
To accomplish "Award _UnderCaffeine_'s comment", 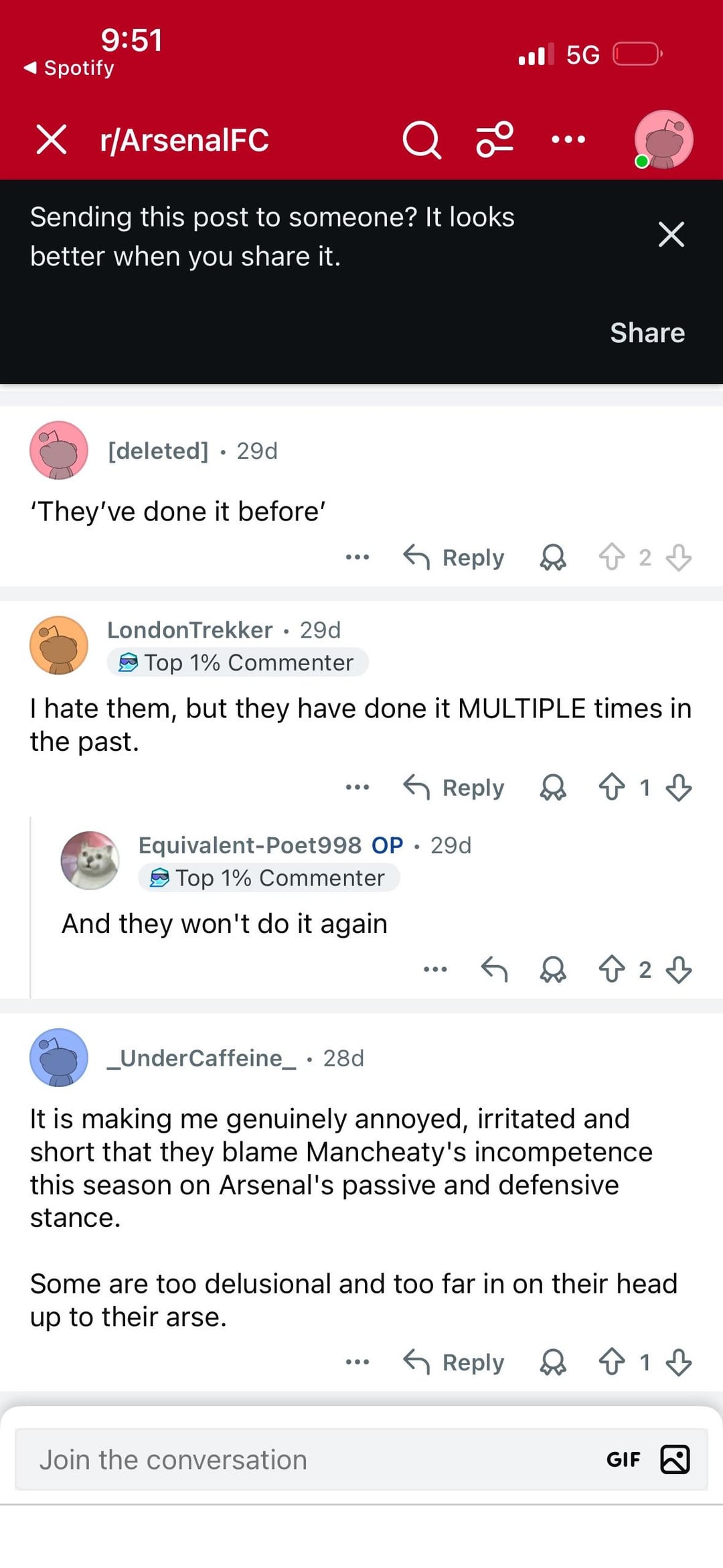I will [x=553, y=1362].
